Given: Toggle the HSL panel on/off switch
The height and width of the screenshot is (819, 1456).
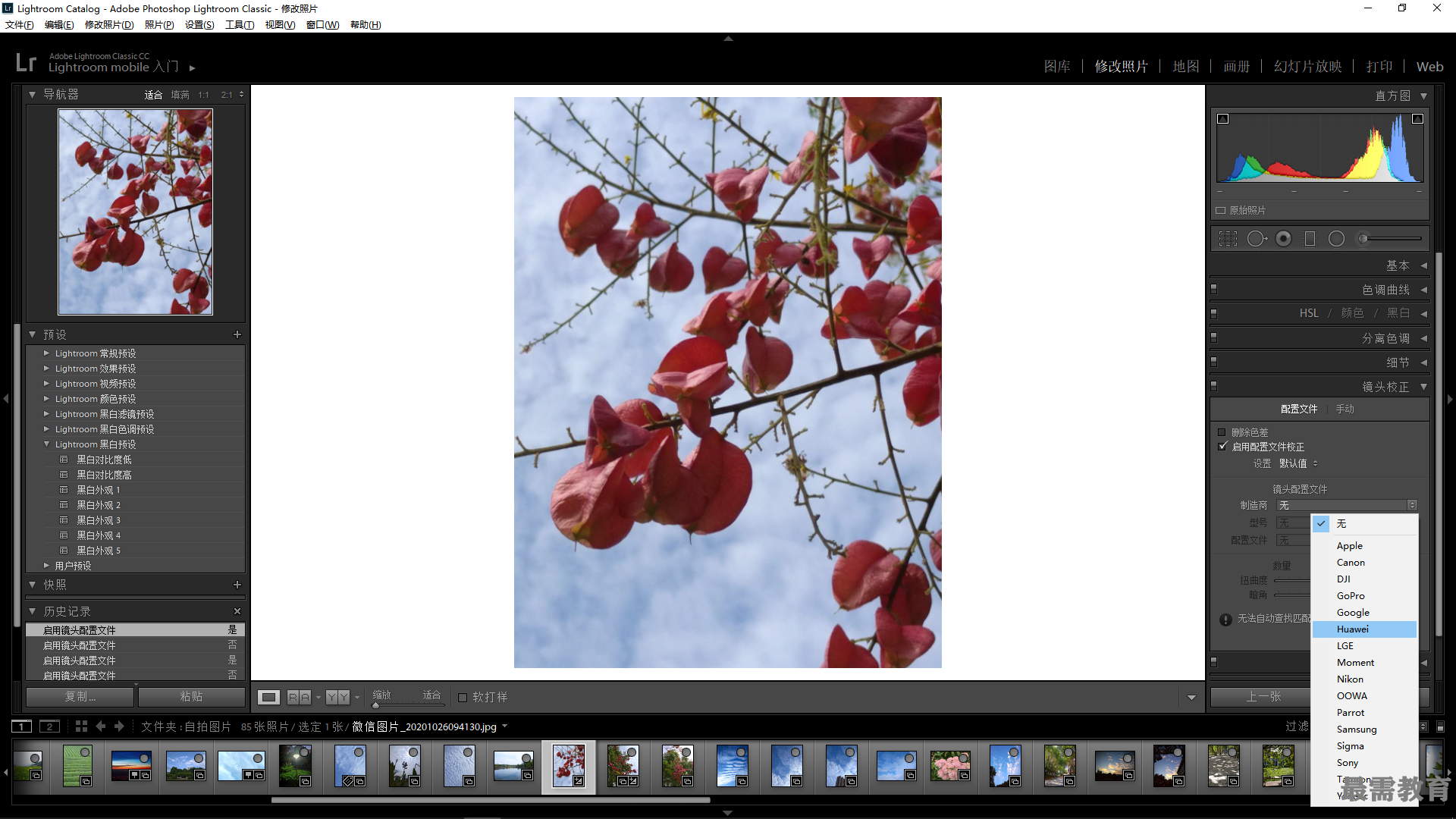Looking at the screenshot, I should tap(1214, 313).
